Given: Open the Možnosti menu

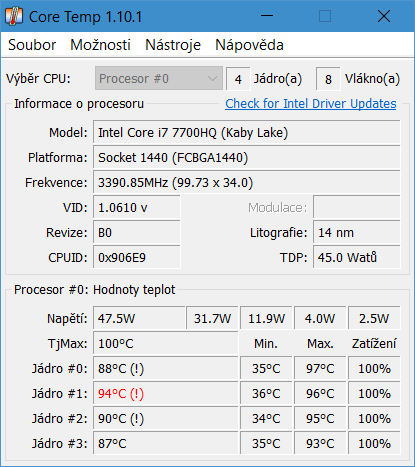Looking at the screenshot, I should (x=100, y=45).
